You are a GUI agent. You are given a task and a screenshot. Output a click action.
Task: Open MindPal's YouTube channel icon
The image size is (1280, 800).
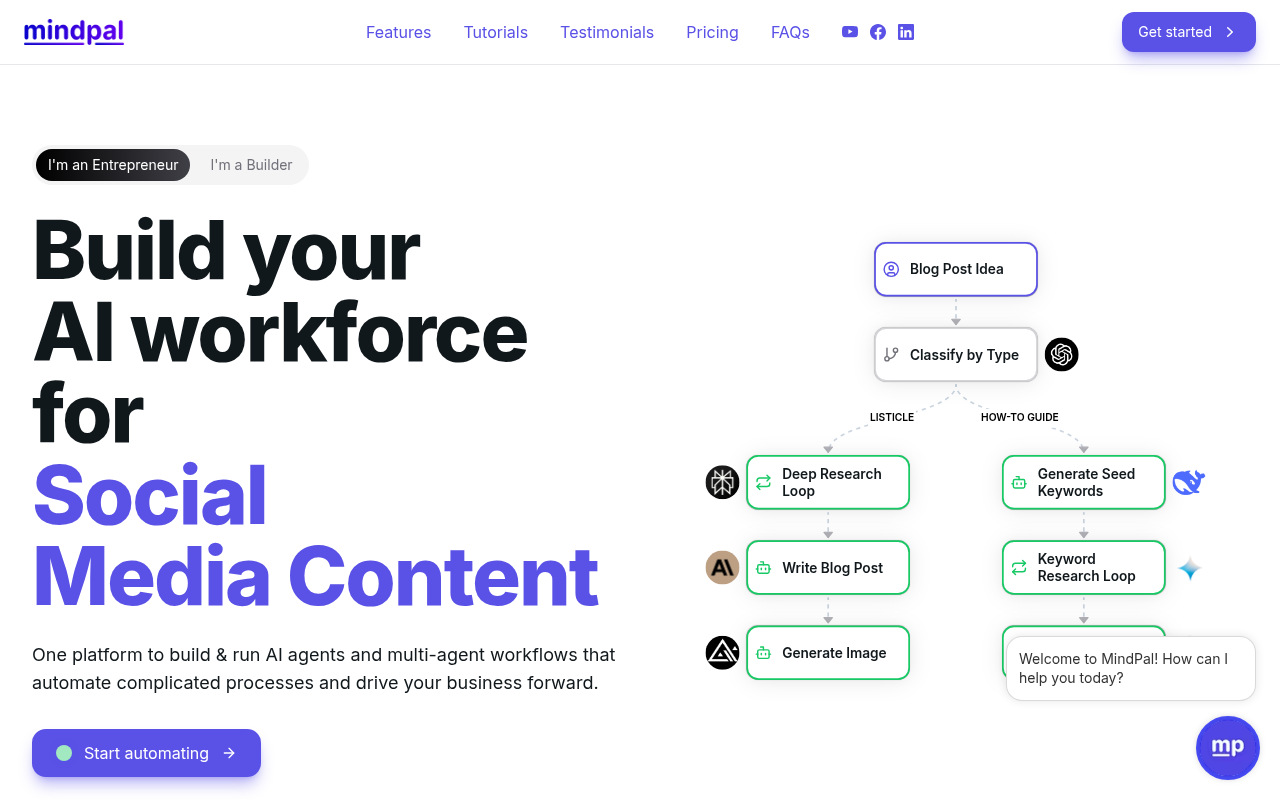pyautogui.click(x=849, y=31)
